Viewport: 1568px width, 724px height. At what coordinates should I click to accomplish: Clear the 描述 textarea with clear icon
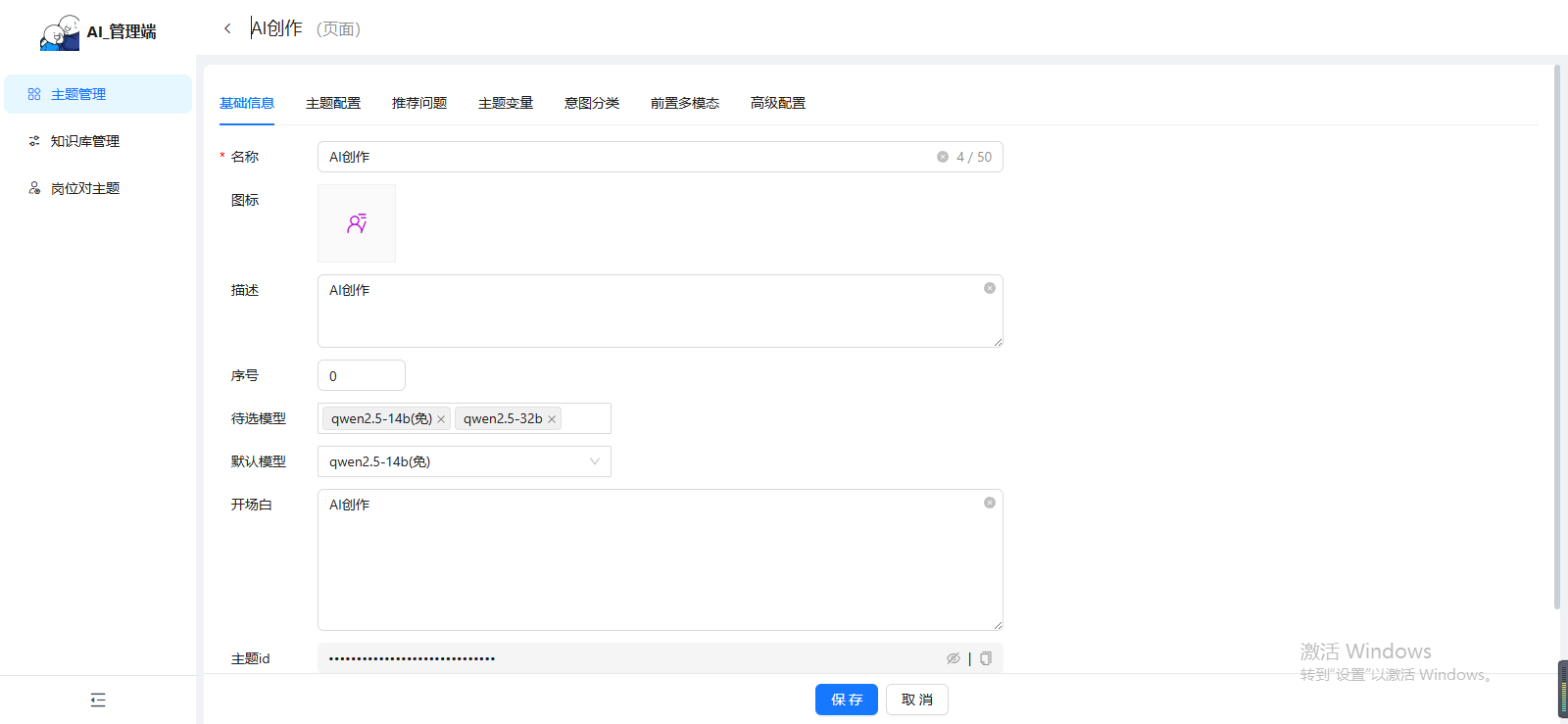990,288
